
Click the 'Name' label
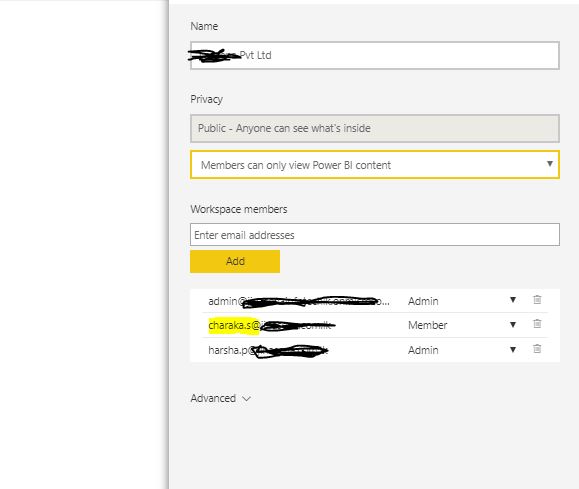(x=204, y=26)
